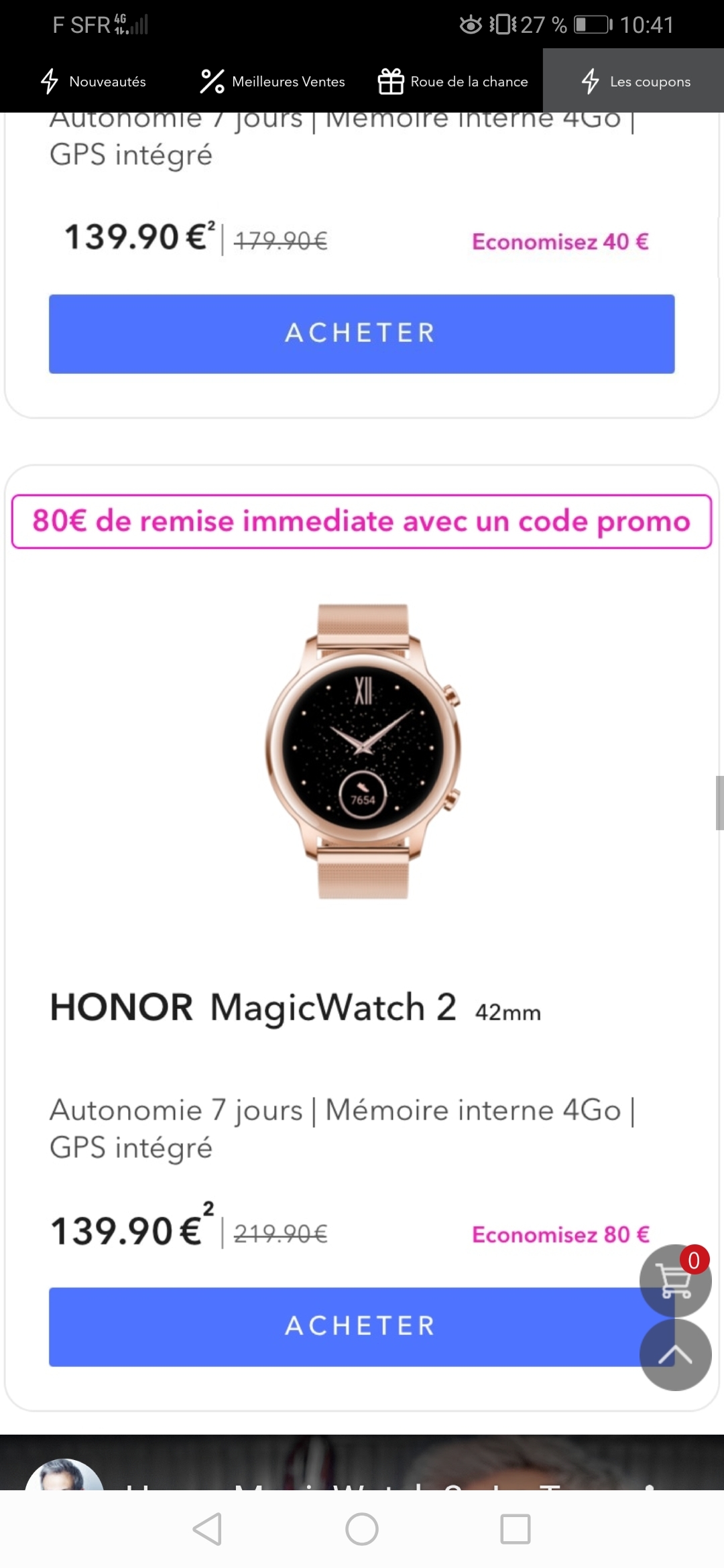724x1568 pixels.
Task: Tap the scroll-to-top arrow button
Action: (675, 1354)
